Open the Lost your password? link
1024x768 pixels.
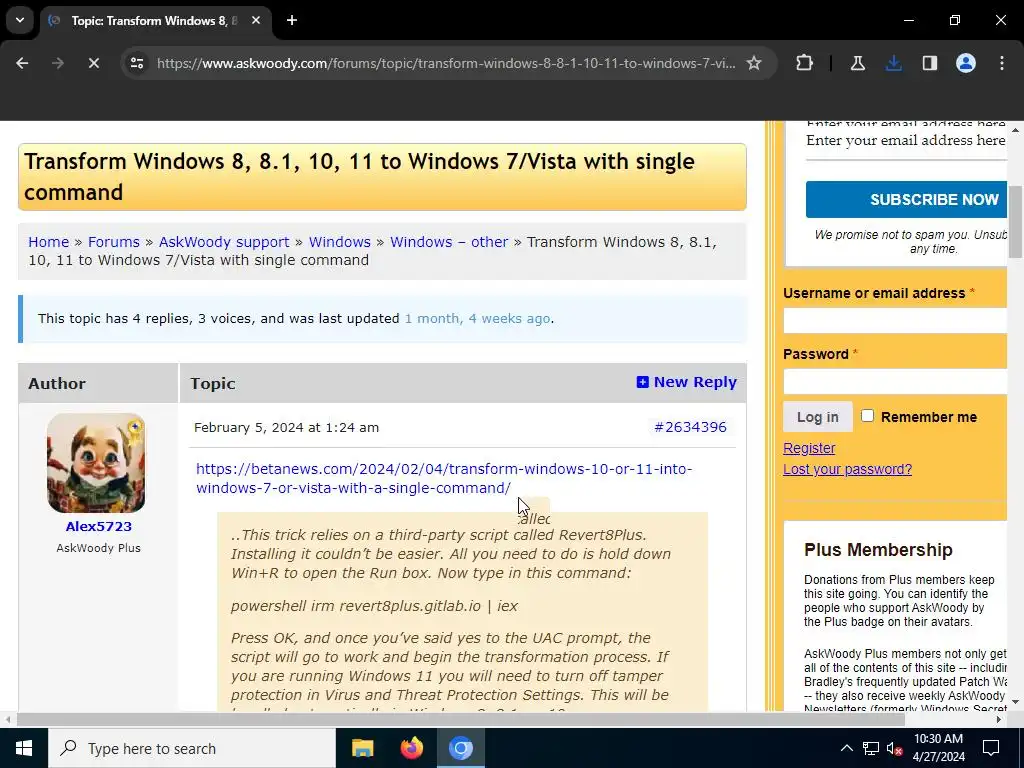(x=847, y=469)
